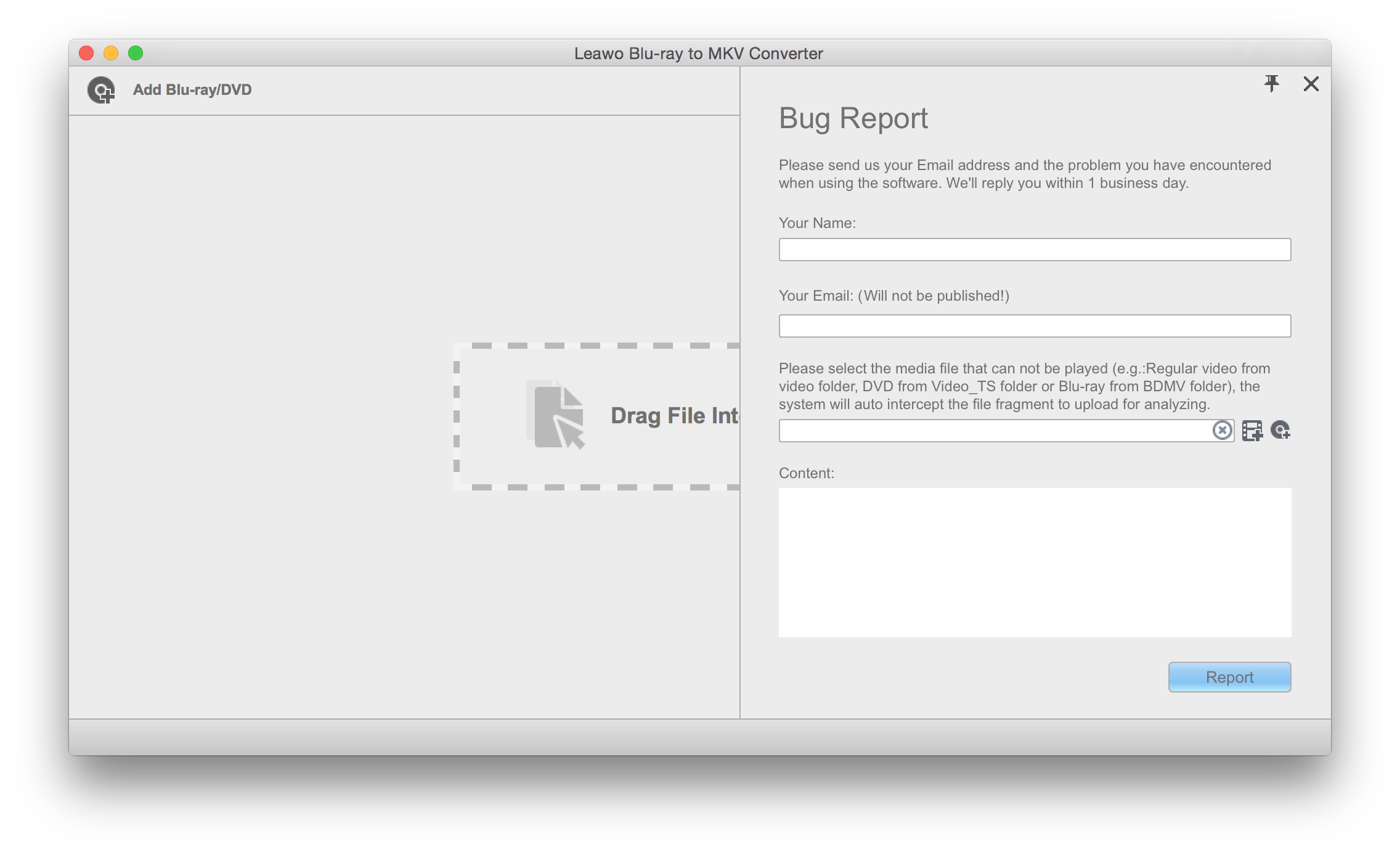Close the window with red button
The height and width of the screenshot is (854, 1400).
coord(86,53)
